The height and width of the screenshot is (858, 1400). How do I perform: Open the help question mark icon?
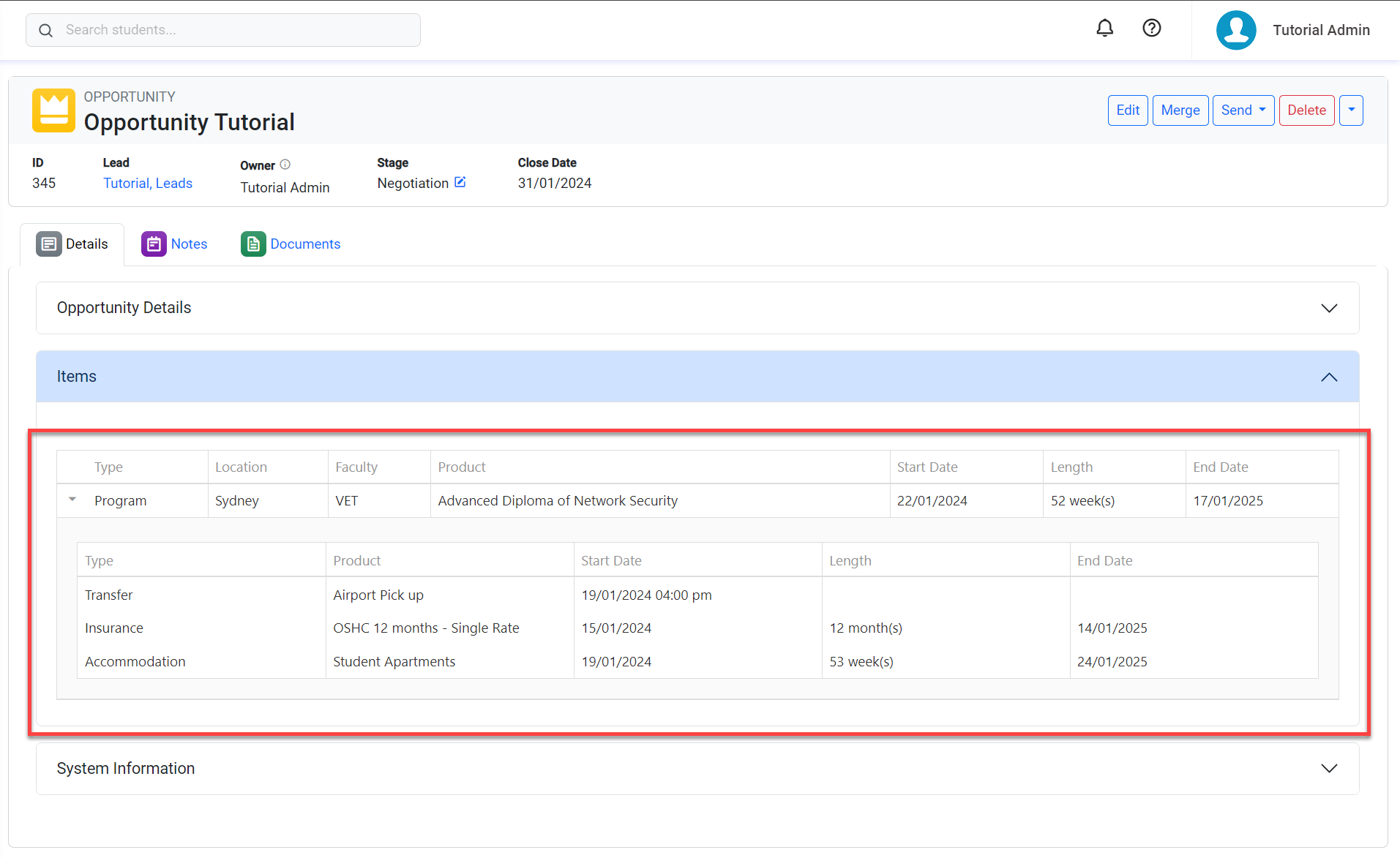[x=1151, y=29]
